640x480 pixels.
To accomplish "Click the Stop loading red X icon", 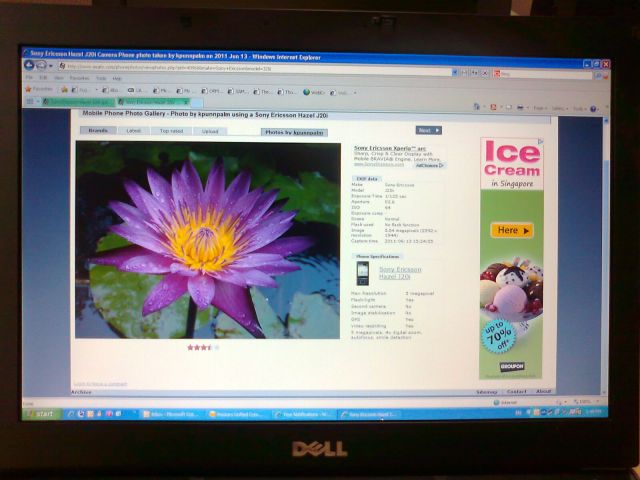I will click(x=484, y=73).
